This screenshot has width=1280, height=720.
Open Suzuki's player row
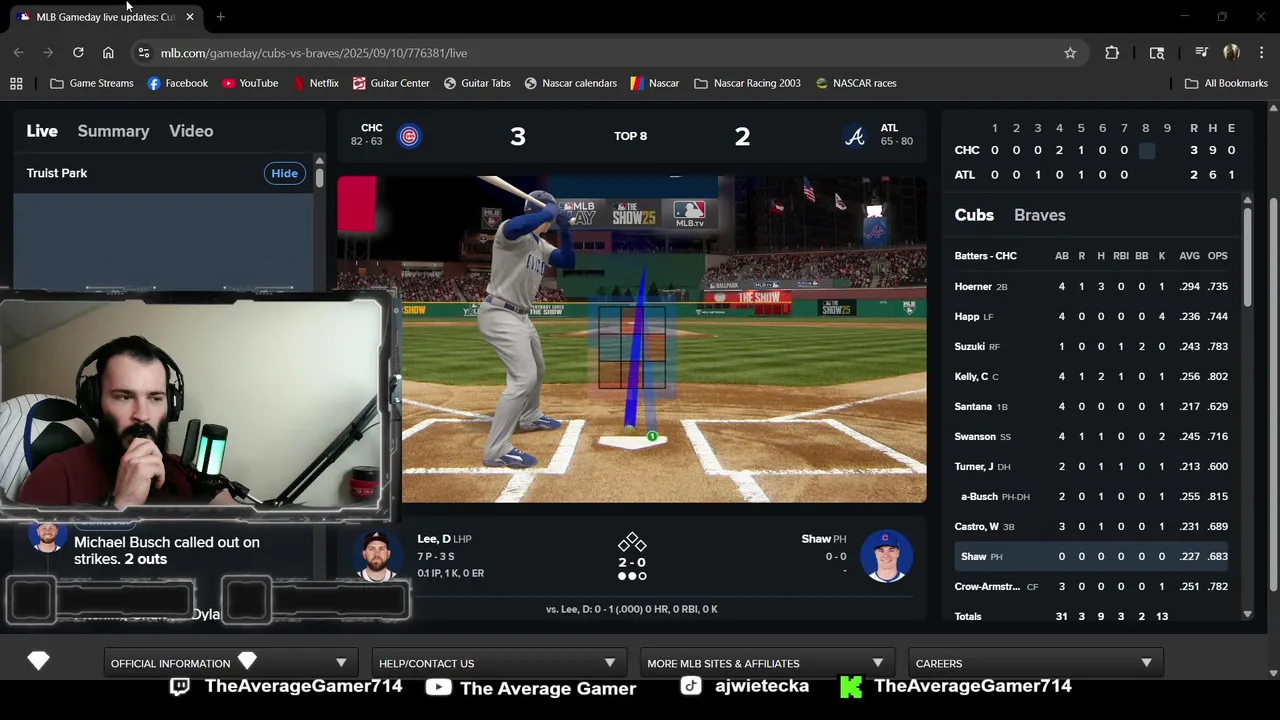click(1091, 346)
